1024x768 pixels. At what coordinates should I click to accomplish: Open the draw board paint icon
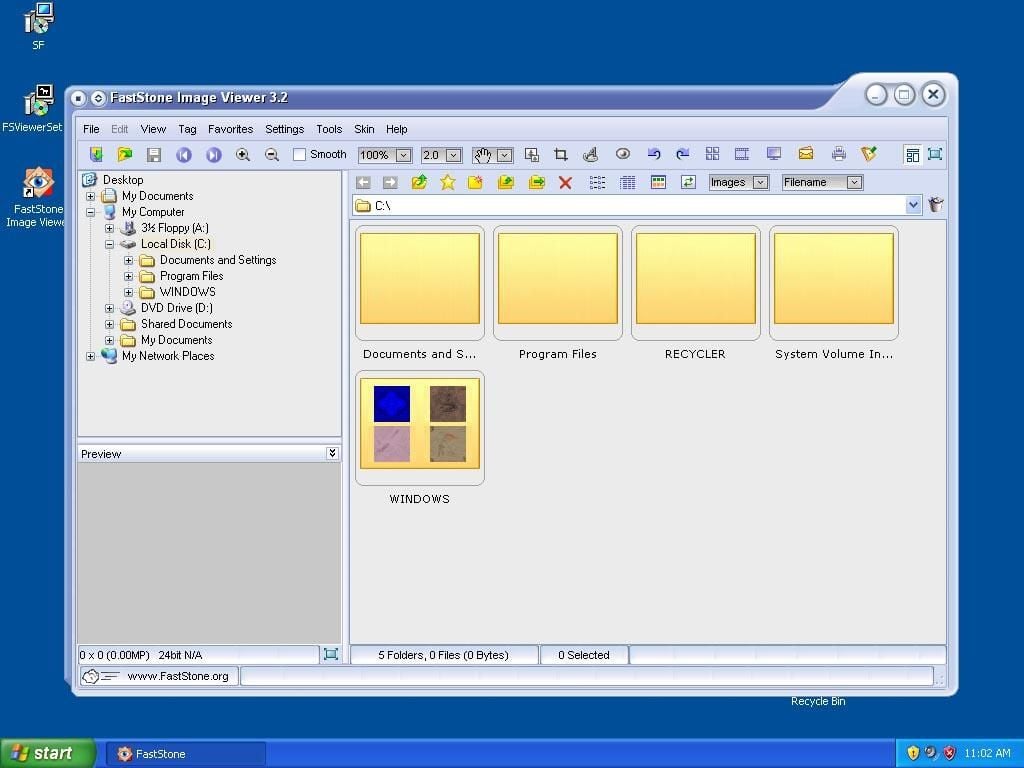590,154
